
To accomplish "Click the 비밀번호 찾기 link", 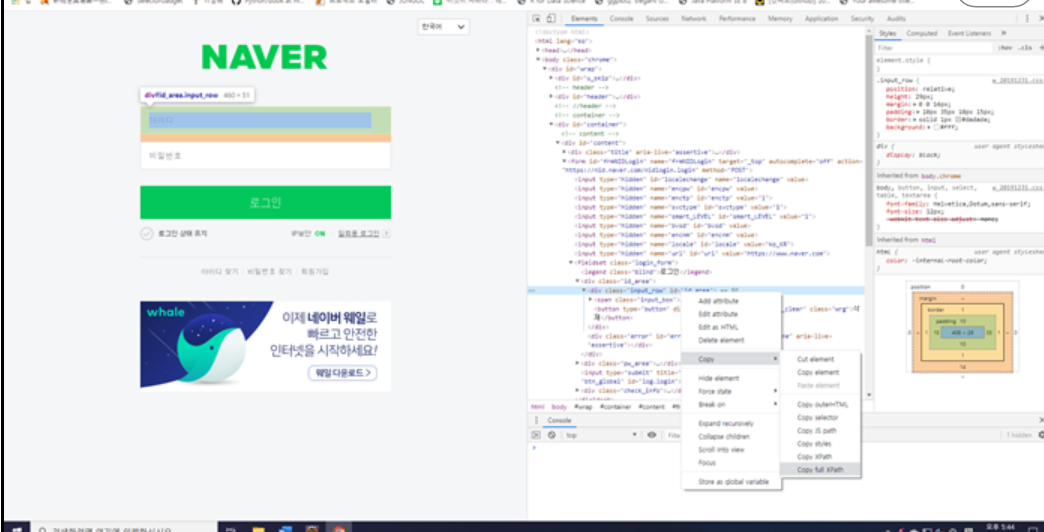I will click(270, 272).
